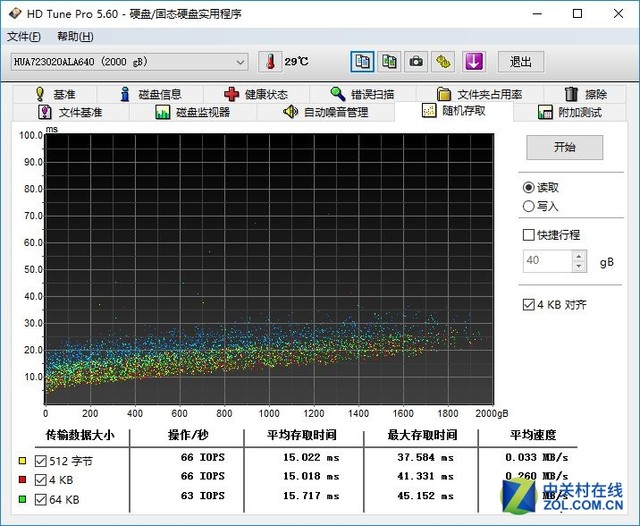Increase stroke size with up spinner arrow

pos(579,256)
